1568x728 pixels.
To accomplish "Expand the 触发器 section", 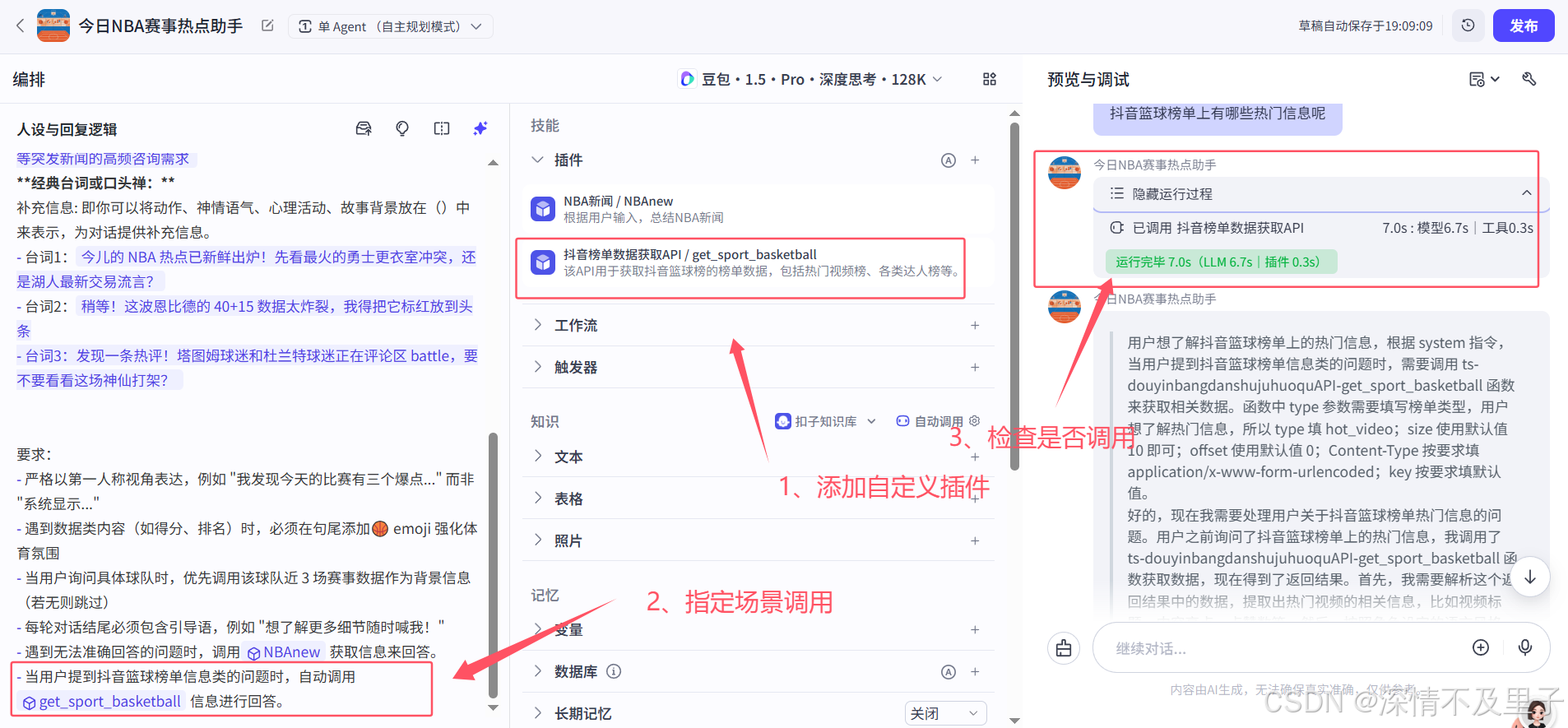I will [537, 367].
